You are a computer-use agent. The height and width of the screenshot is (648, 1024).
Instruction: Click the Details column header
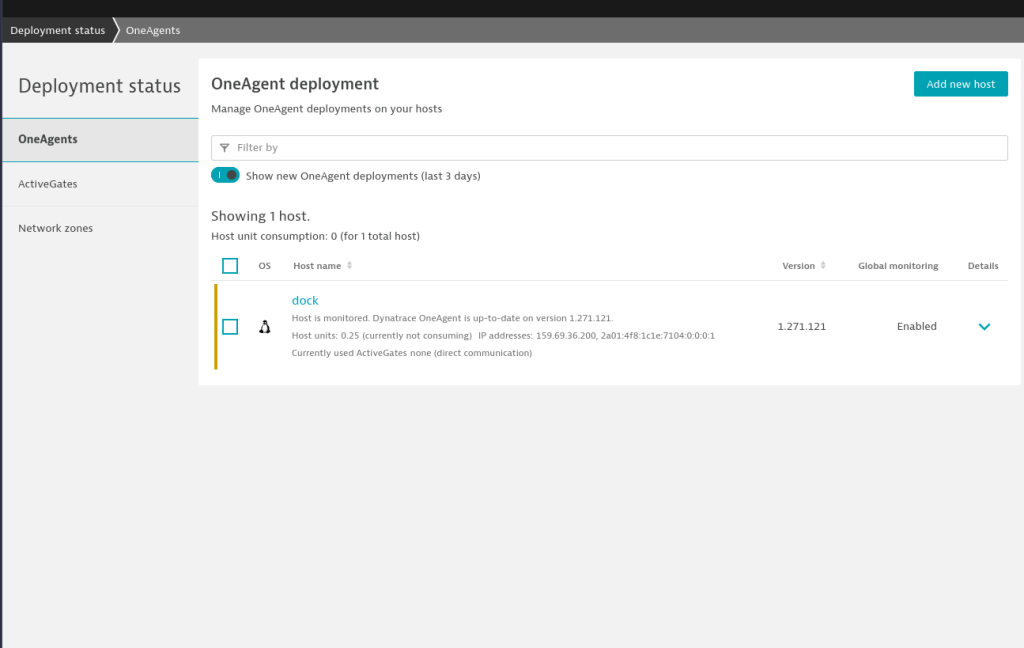tap(983, 266)
